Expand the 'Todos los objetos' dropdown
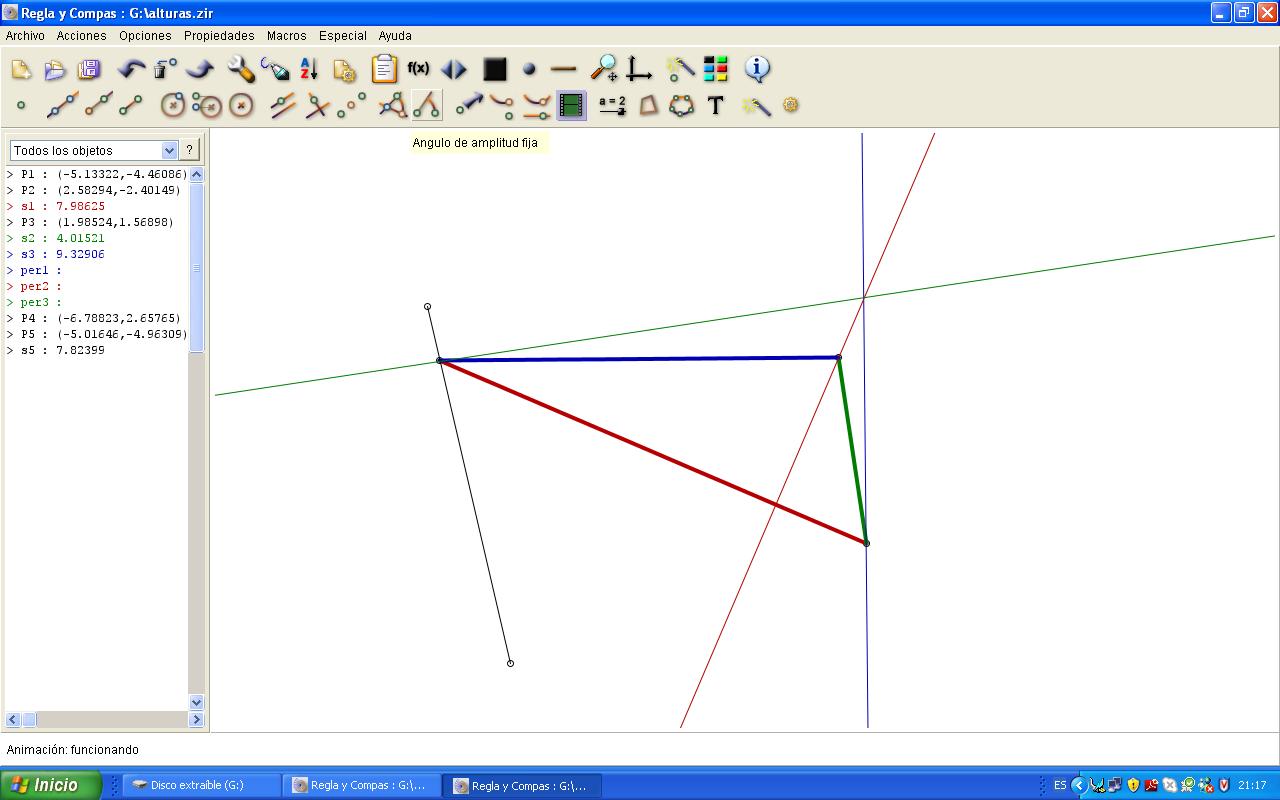The height and width of the screenshot is (800, 1280). (169, 150)
